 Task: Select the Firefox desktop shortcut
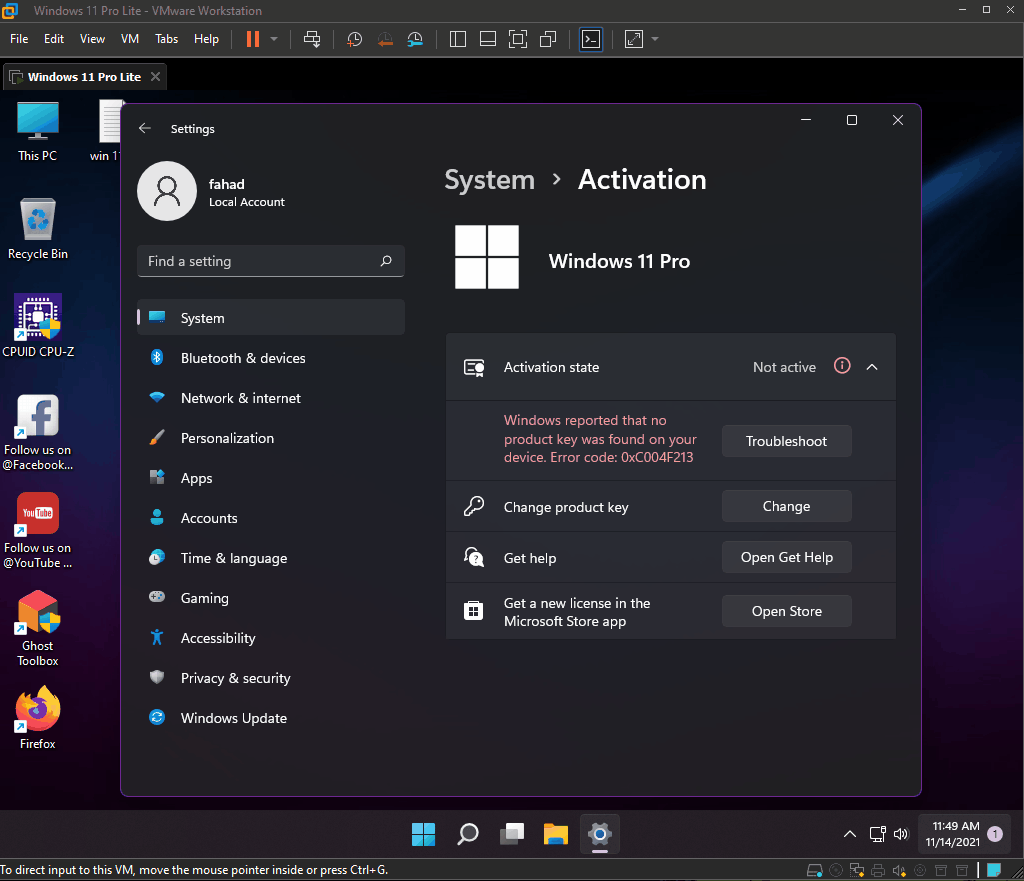(38, 718)
